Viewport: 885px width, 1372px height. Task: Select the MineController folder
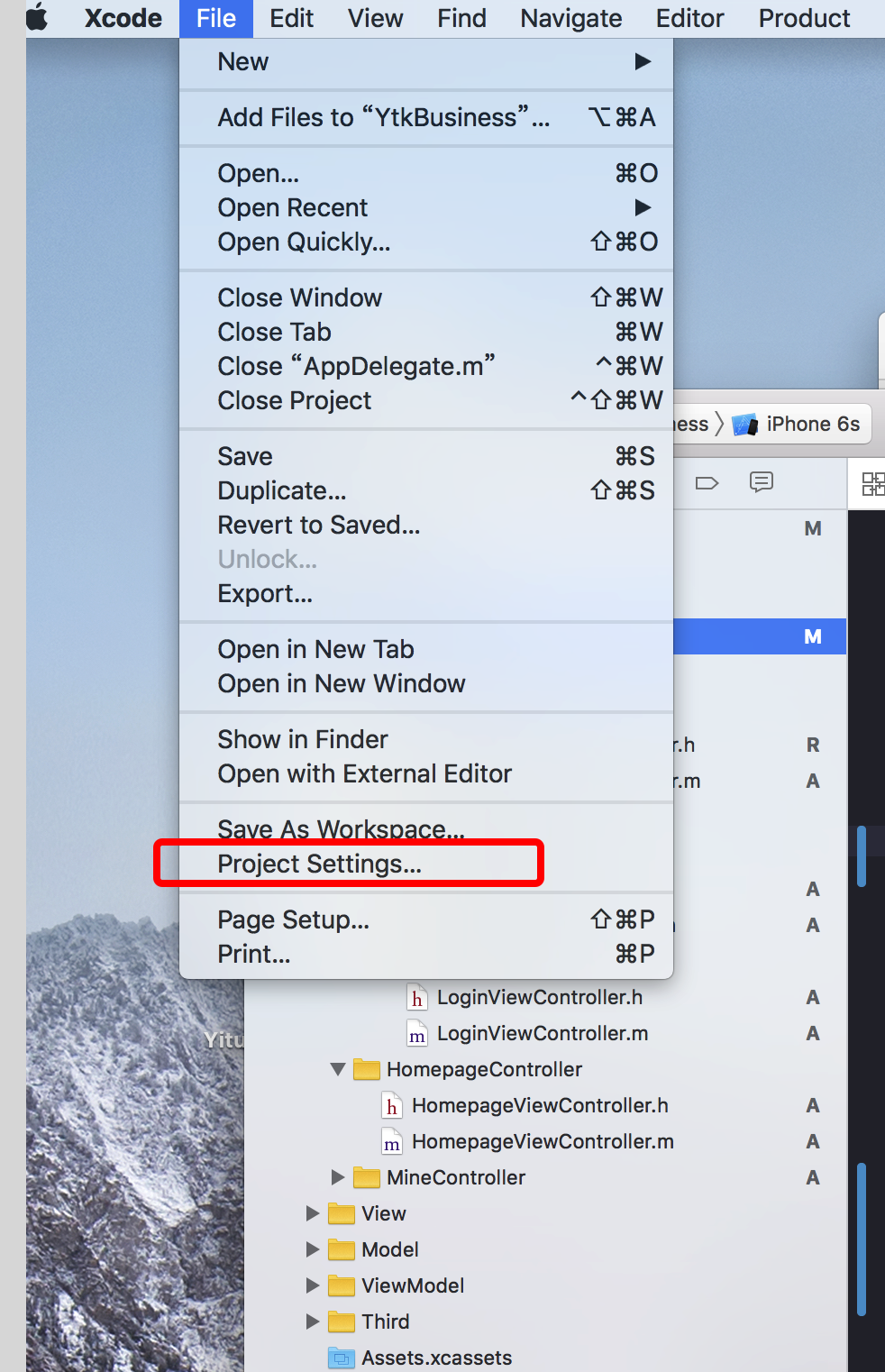click(x=455, y=1177)
